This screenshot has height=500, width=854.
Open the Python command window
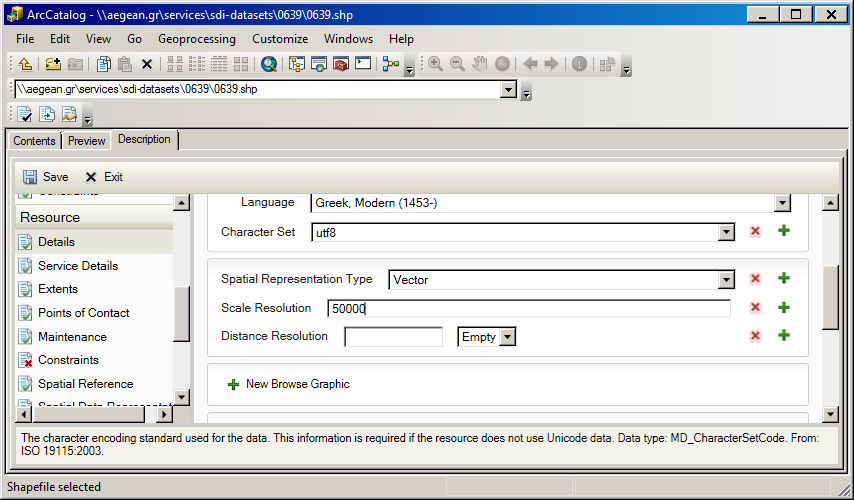pos(363,64)
